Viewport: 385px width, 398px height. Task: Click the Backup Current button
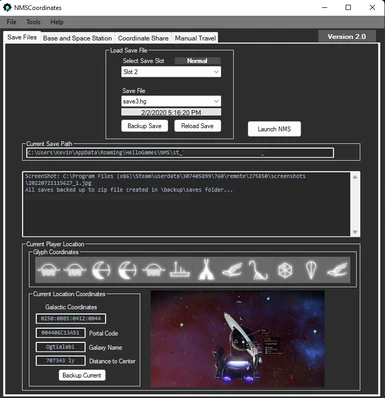point(82,375)
